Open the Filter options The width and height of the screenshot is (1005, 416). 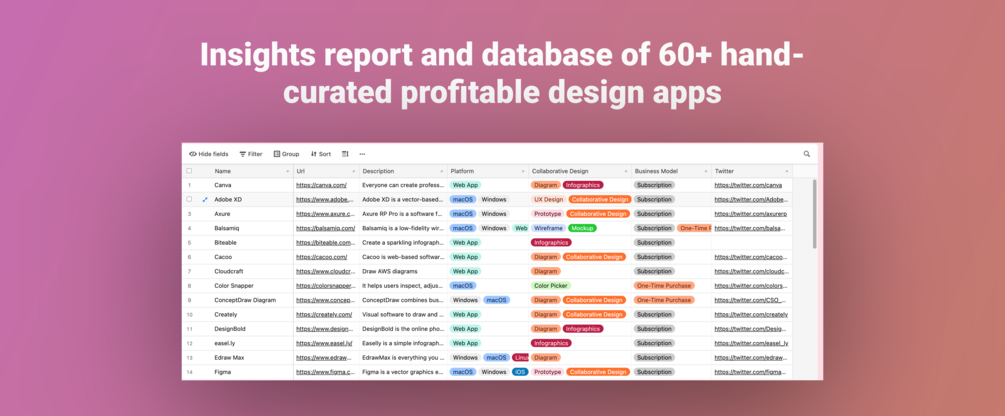point(251,154)
